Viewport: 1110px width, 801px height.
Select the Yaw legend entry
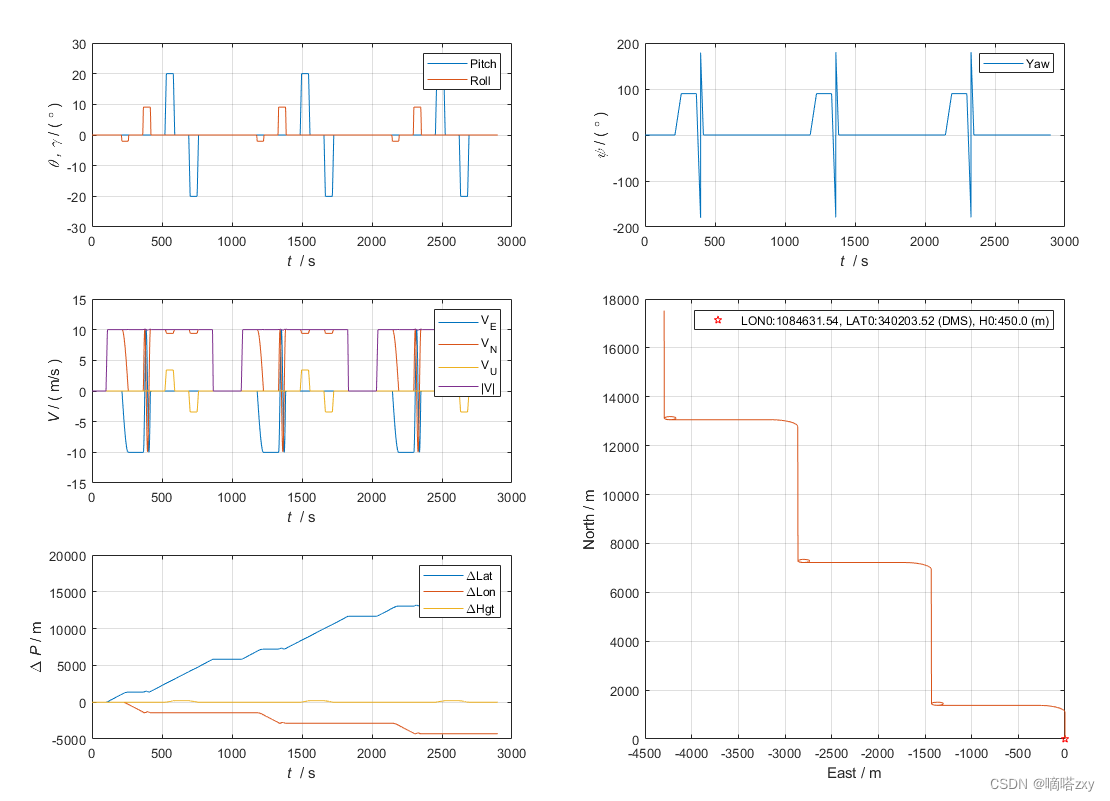click(x=1017, y=64)
